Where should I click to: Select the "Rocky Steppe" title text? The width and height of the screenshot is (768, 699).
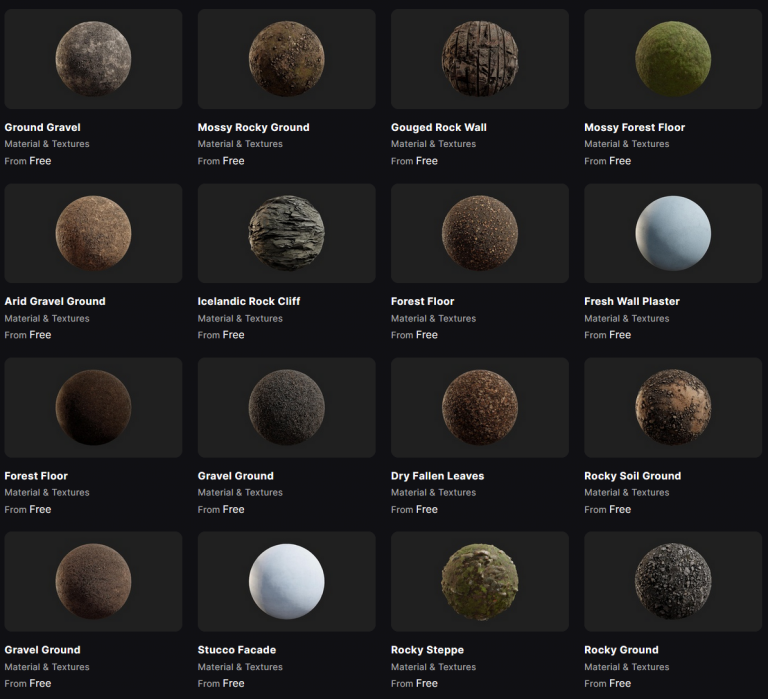click(x=427, y=650)
